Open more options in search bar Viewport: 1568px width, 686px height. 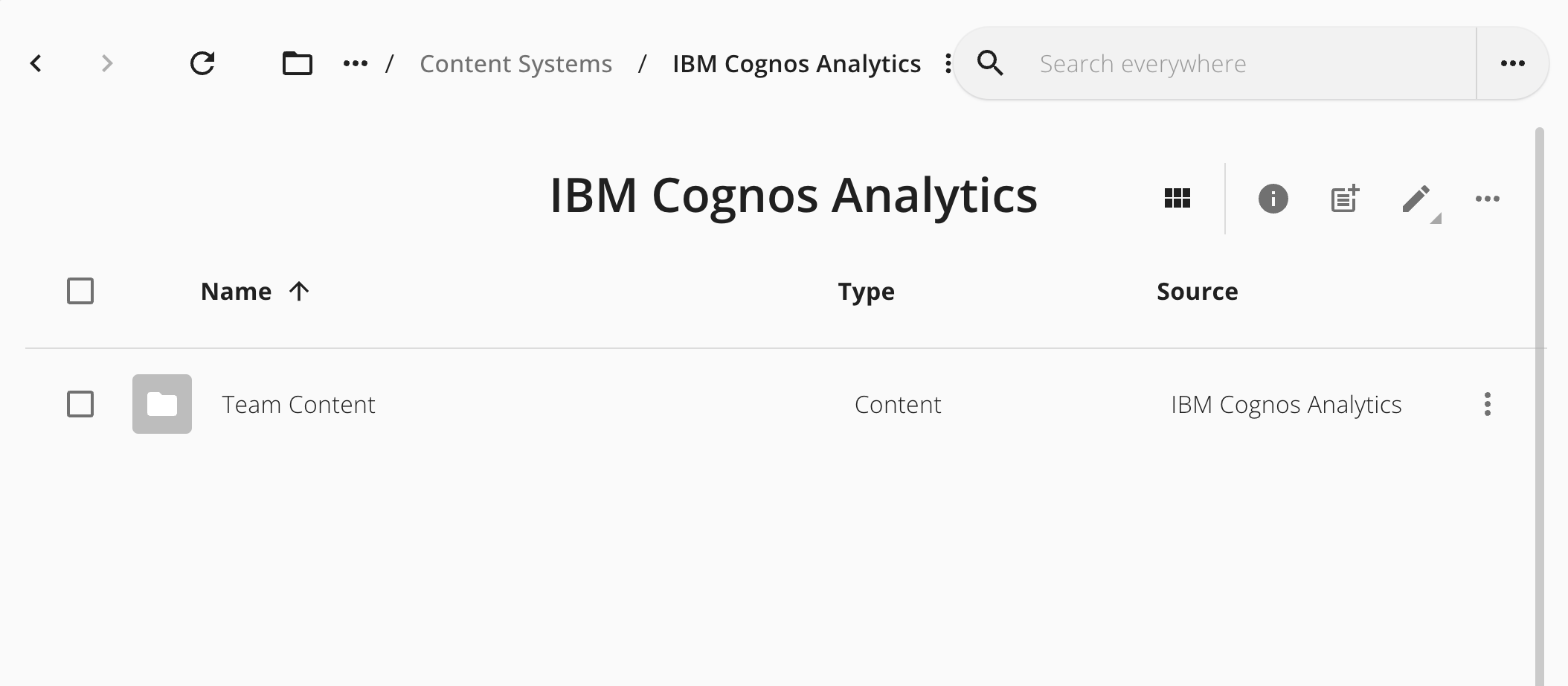(x=1512, y=63)
